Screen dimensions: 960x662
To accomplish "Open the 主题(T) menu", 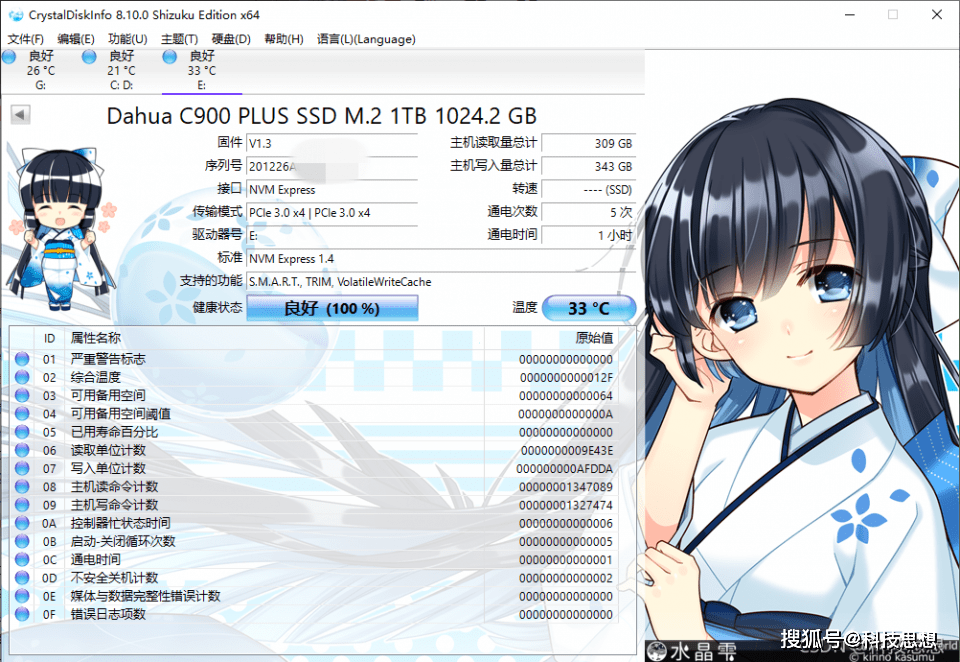I will click(179, 39).
